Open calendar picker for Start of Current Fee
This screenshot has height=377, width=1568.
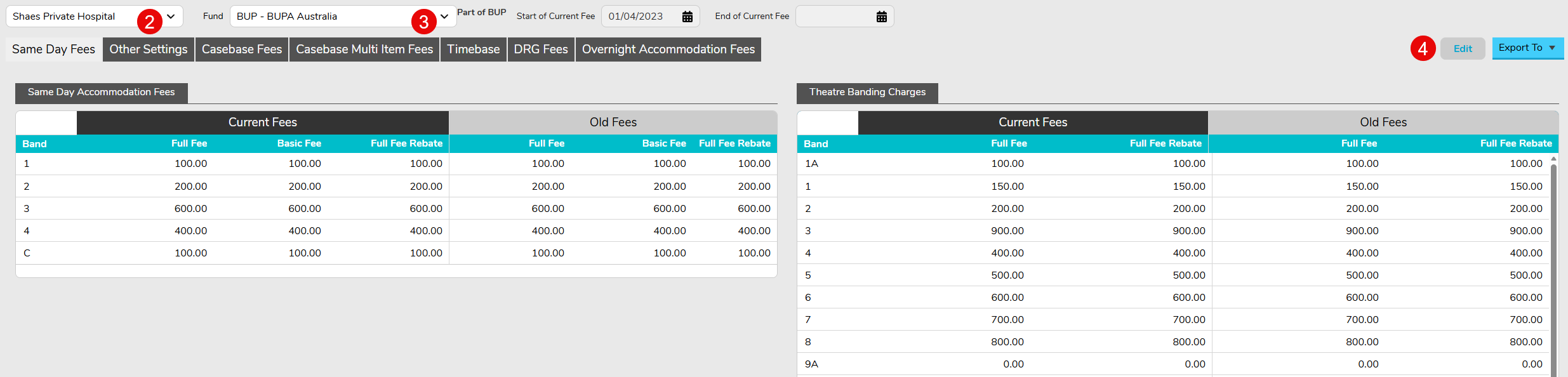[687, 17]
